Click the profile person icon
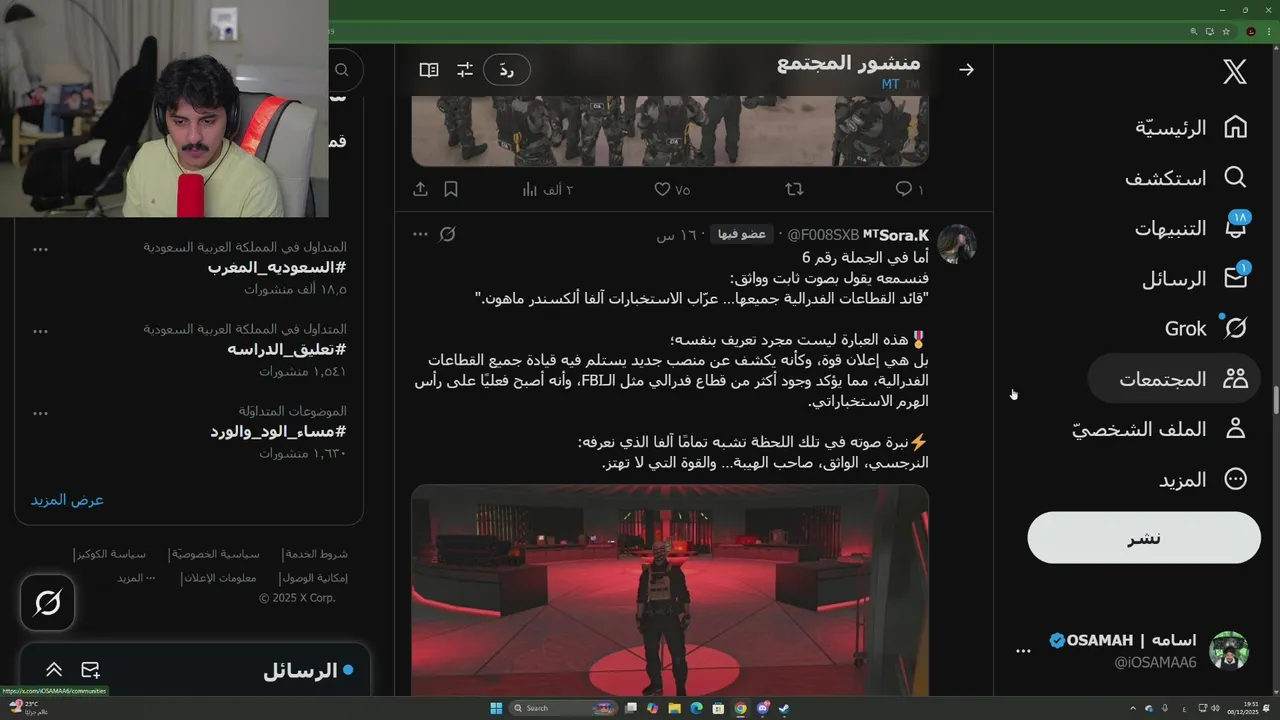This screenshot has width=1280, height=720. [x=1236, y=429]
